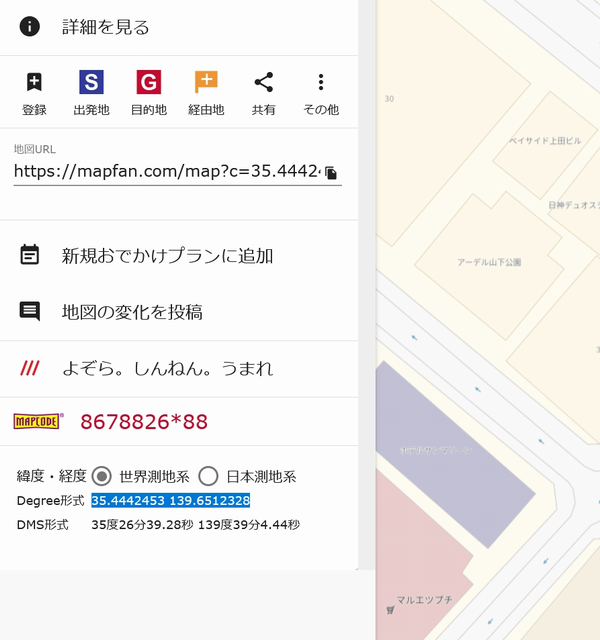Click the map URL text field
The height and width of the screenshot is (640, 600).
pyautogui.click(x=165, y=171)
